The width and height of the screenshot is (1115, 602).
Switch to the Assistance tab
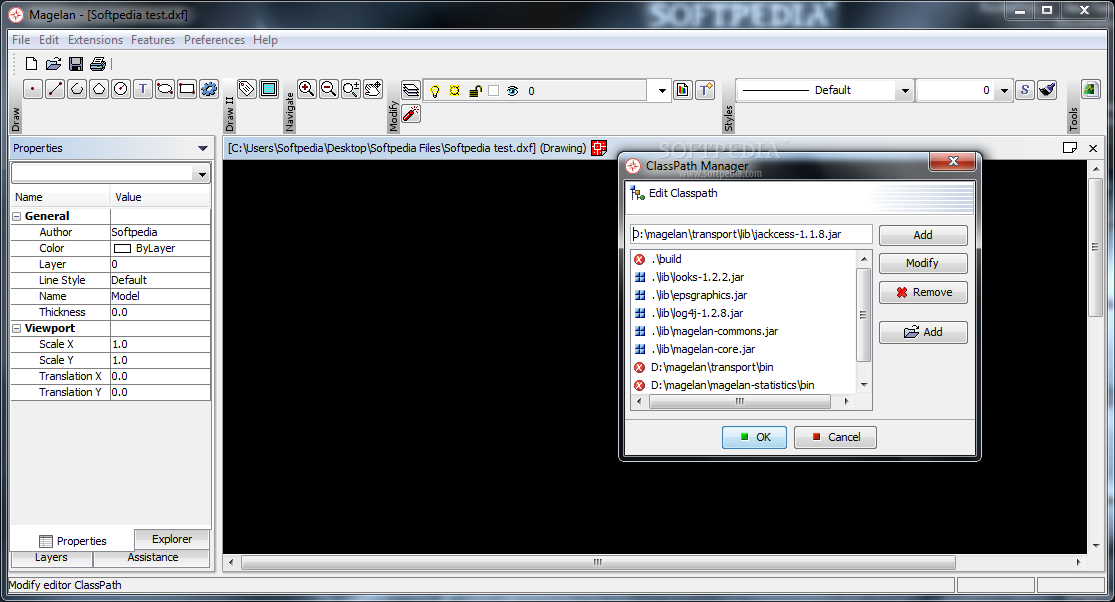153,557
